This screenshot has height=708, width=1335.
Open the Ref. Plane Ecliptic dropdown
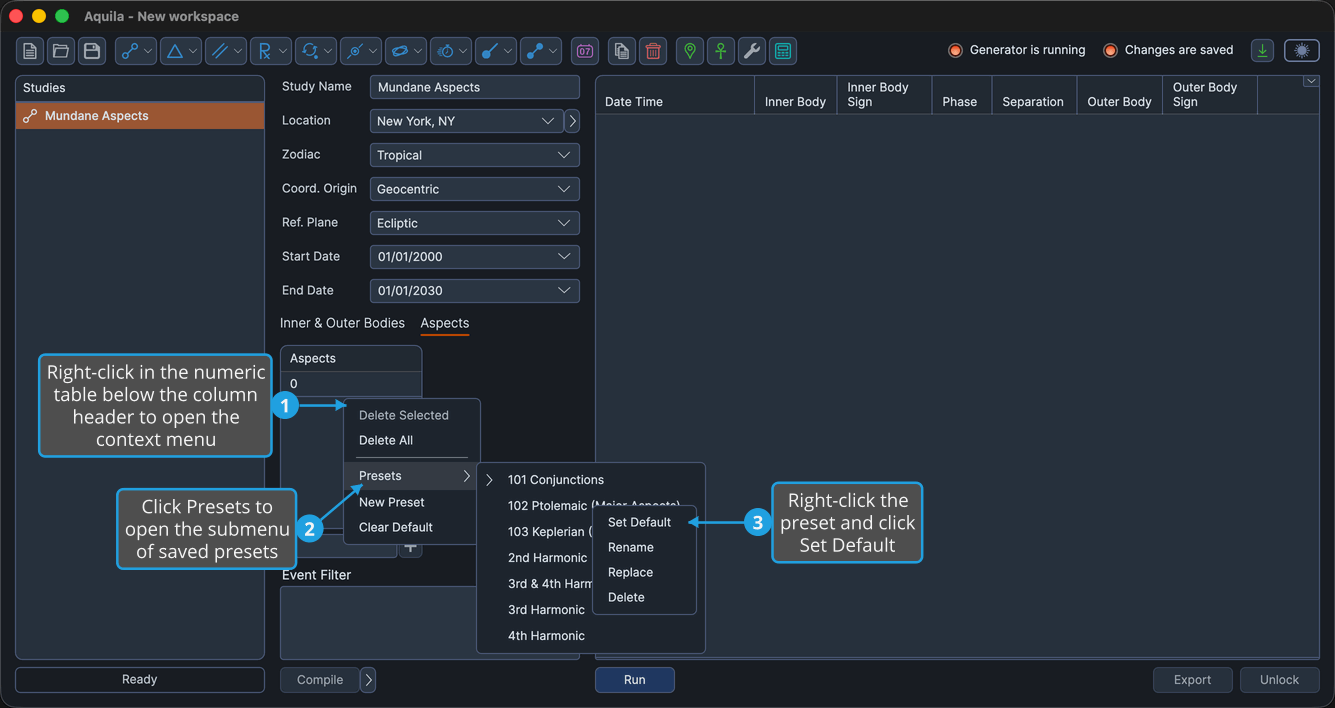pos(475,223)
